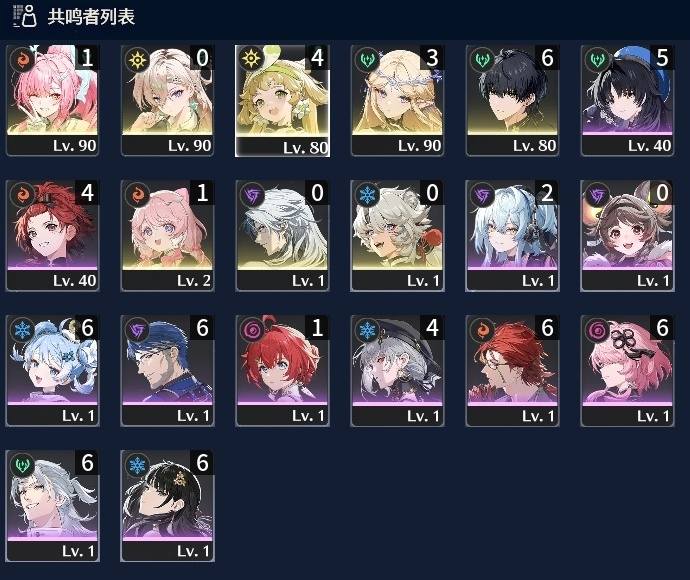Click the Glacio icon on gray-haired capped resonator

367,329
